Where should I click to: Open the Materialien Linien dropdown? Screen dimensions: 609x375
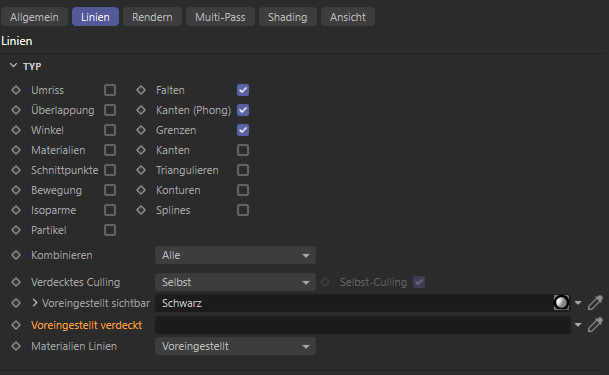click(x=235, y=346)
